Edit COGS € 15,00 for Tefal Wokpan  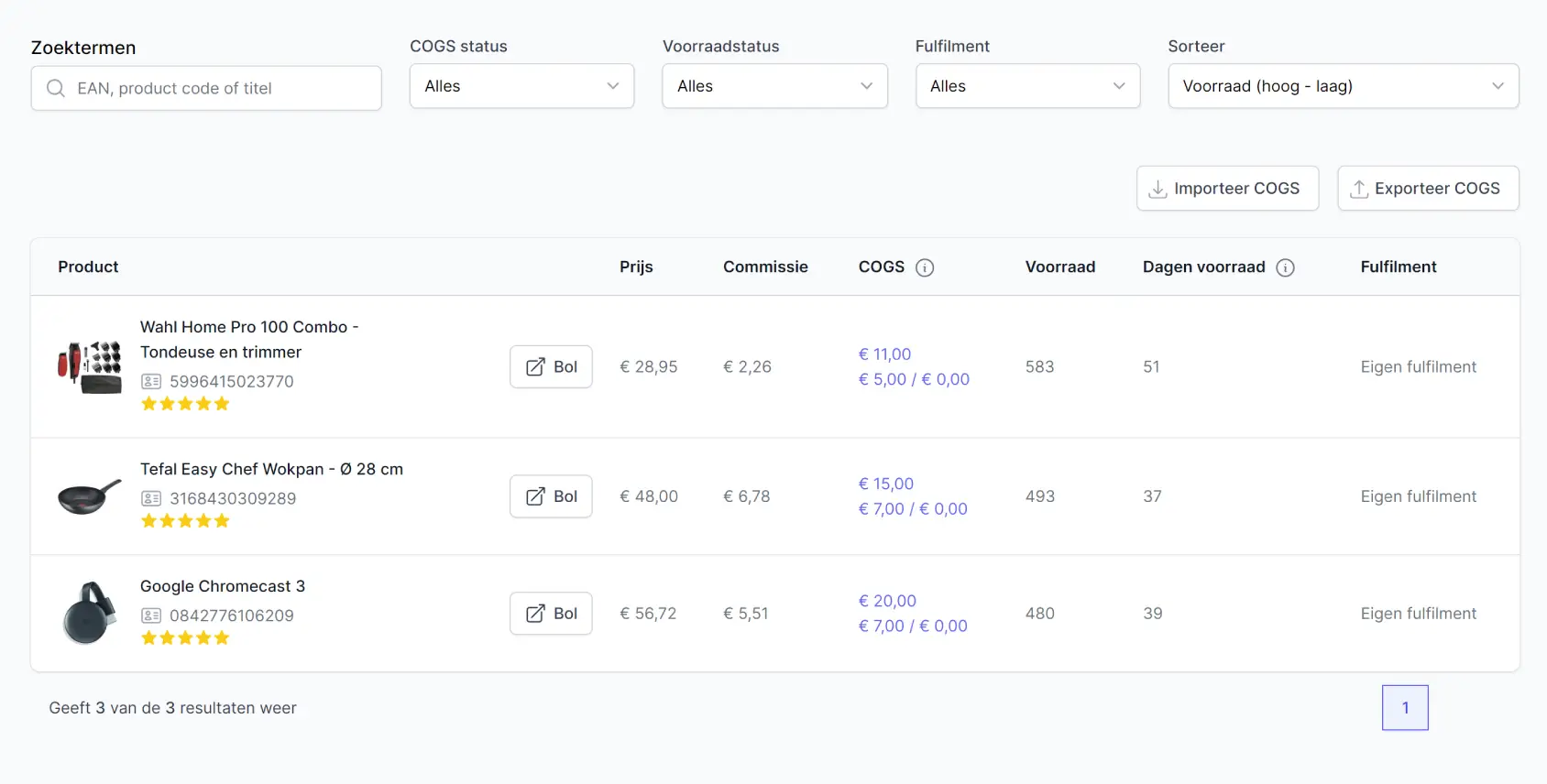[885, 484]
